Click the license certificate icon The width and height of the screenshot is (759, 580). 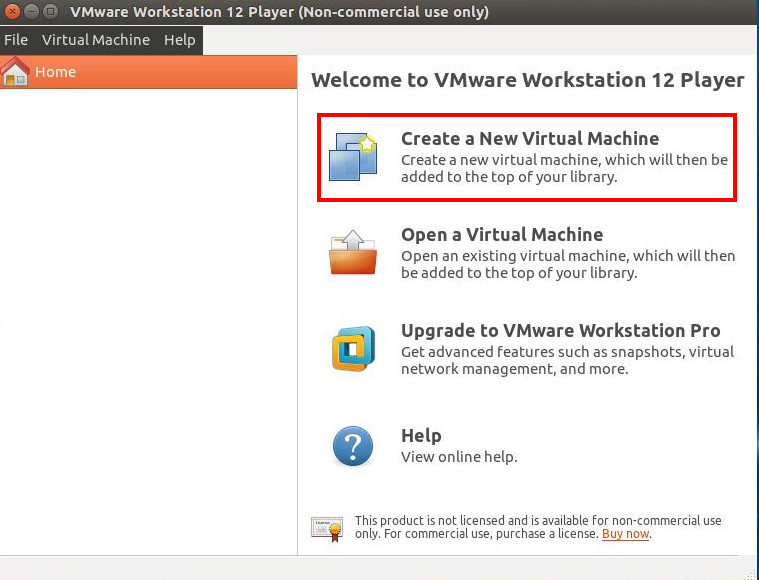pyautogui.click(x=327, y=529)
